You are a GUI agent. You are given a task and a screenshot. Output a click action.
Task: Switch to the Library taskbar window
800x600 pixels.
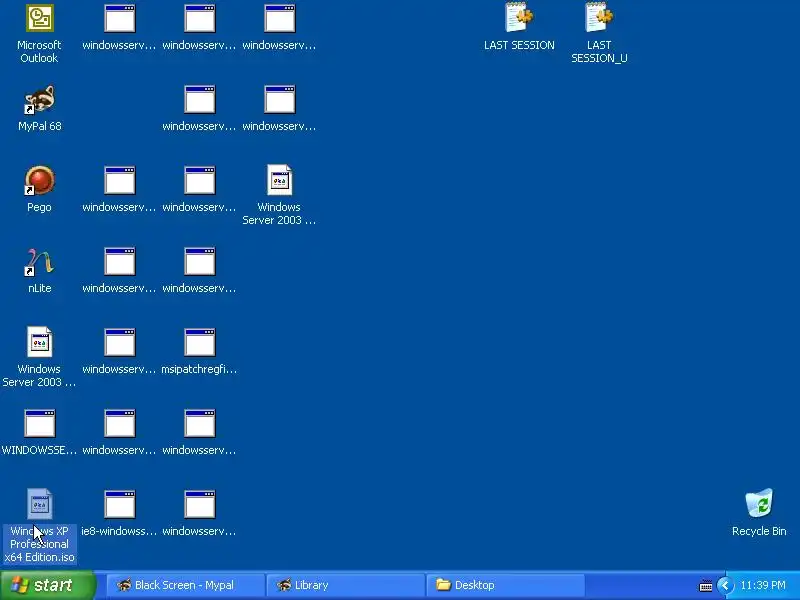[x=345, y=585]
